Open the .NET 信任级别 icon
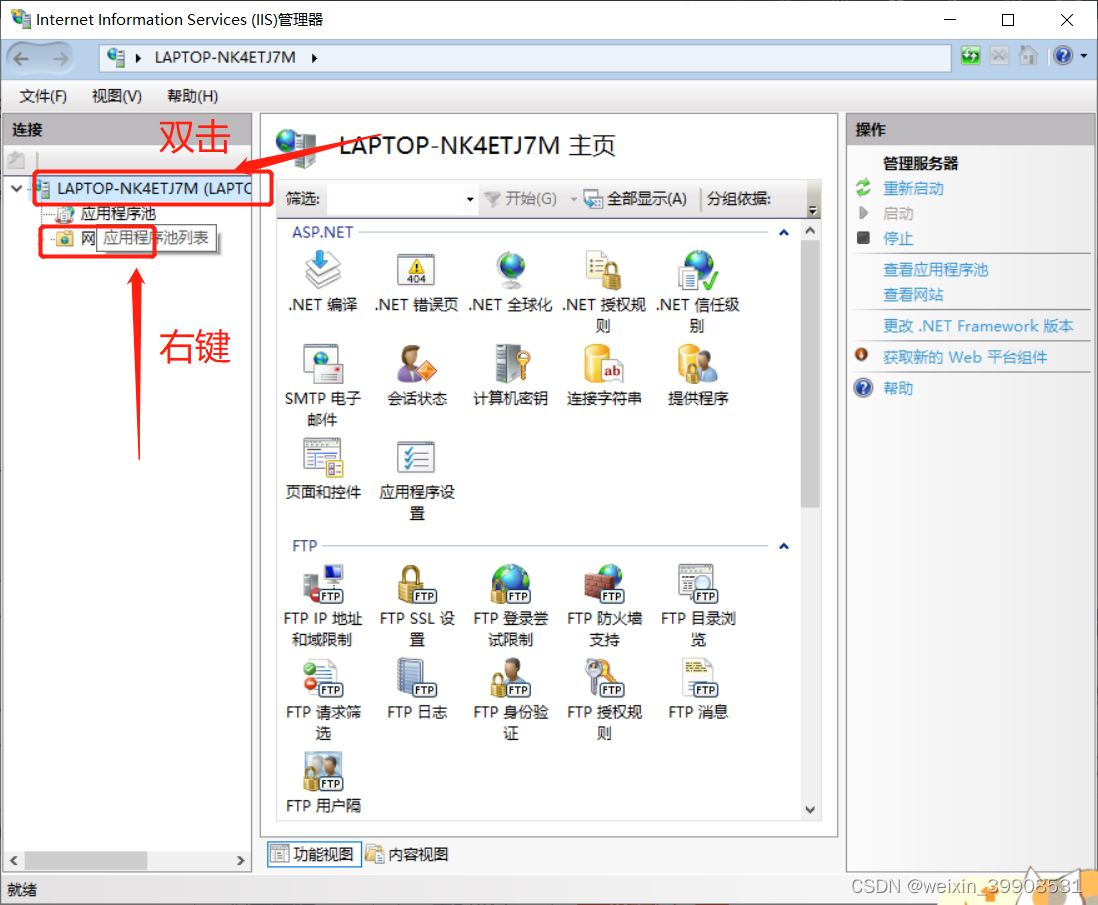Image resolution: width=1098 pixels, height=905 pixels. pos(697,270)
